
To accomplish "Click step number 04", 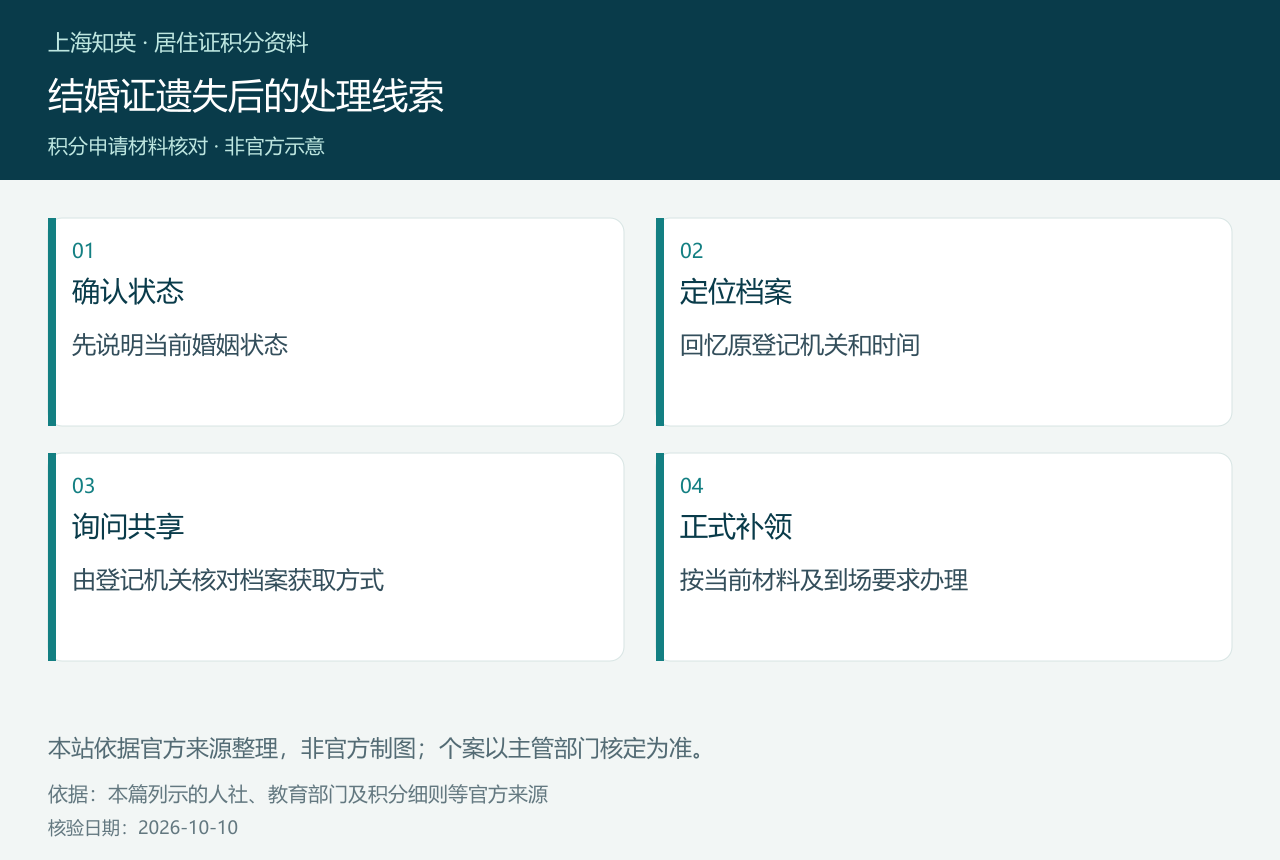I will [692, 486].
